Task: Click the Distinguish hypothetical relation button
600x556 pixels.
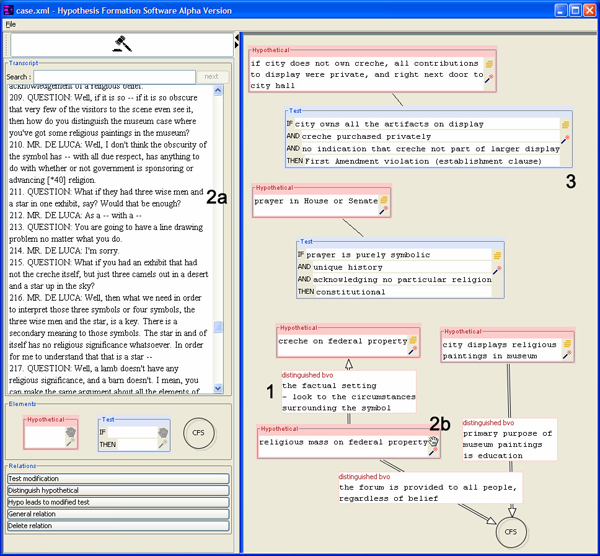Action: [x=118, y=490]
